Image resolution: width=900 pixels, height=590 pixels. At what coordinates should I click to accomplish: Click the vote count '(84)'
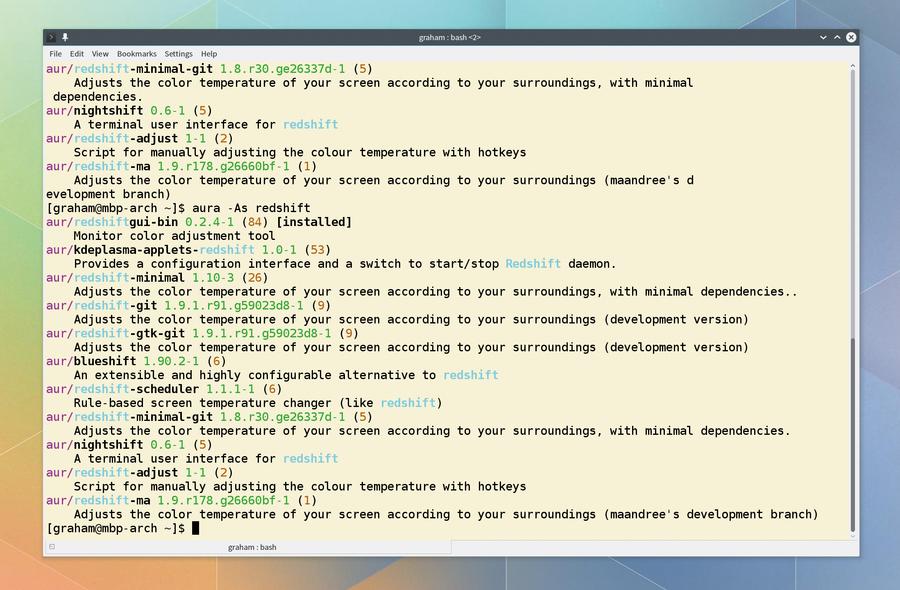coord(255,222)
